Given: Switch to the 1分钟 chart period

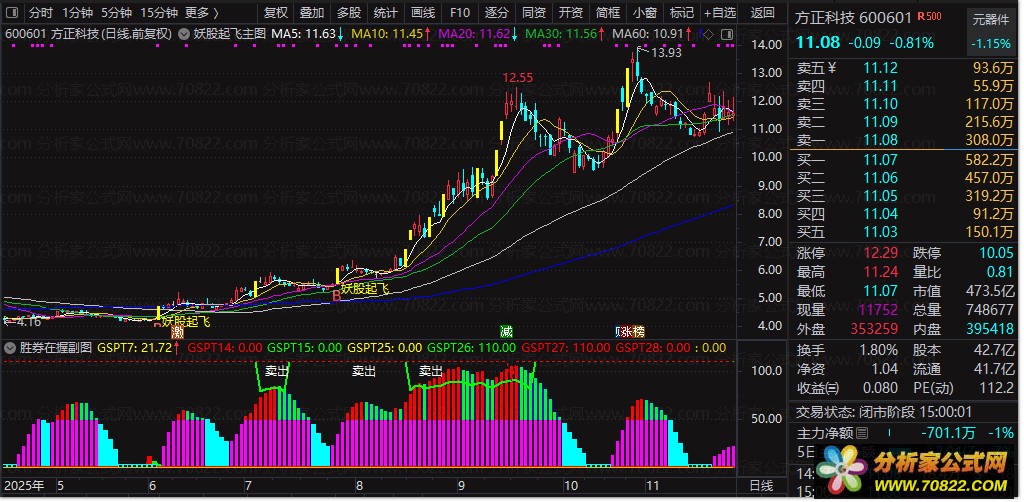Looking at the screenshot, I should [78, 12].
